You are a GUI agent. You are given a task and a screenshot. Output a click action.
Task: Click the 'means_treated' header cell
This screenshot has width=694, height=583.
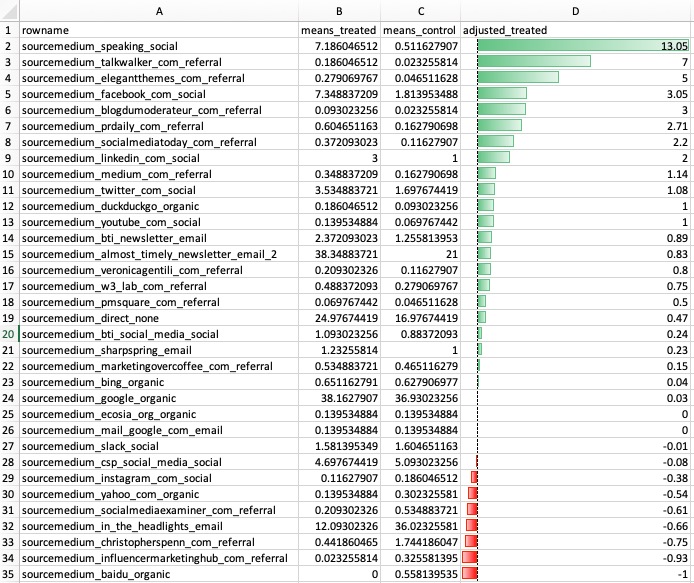click(339, 30)
